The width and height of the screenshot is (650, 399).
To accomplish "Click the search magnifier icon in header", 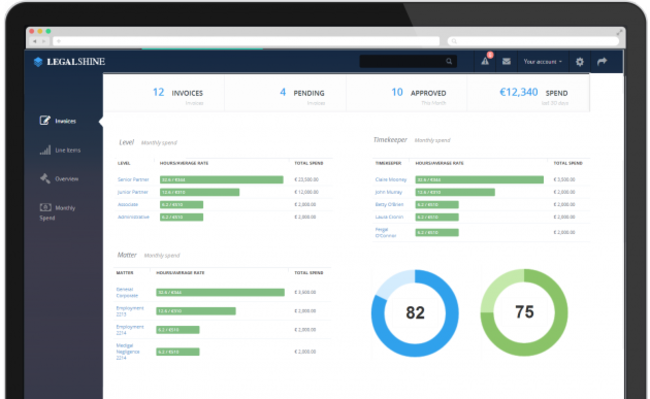I will pos(449,61).
